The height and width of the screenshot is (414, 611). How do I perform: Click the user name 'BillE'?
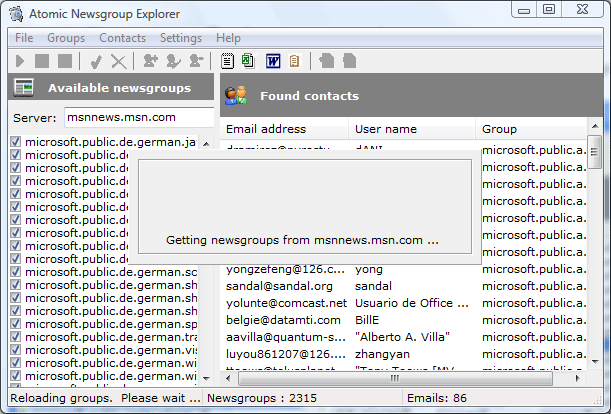(x=367, y=320)
